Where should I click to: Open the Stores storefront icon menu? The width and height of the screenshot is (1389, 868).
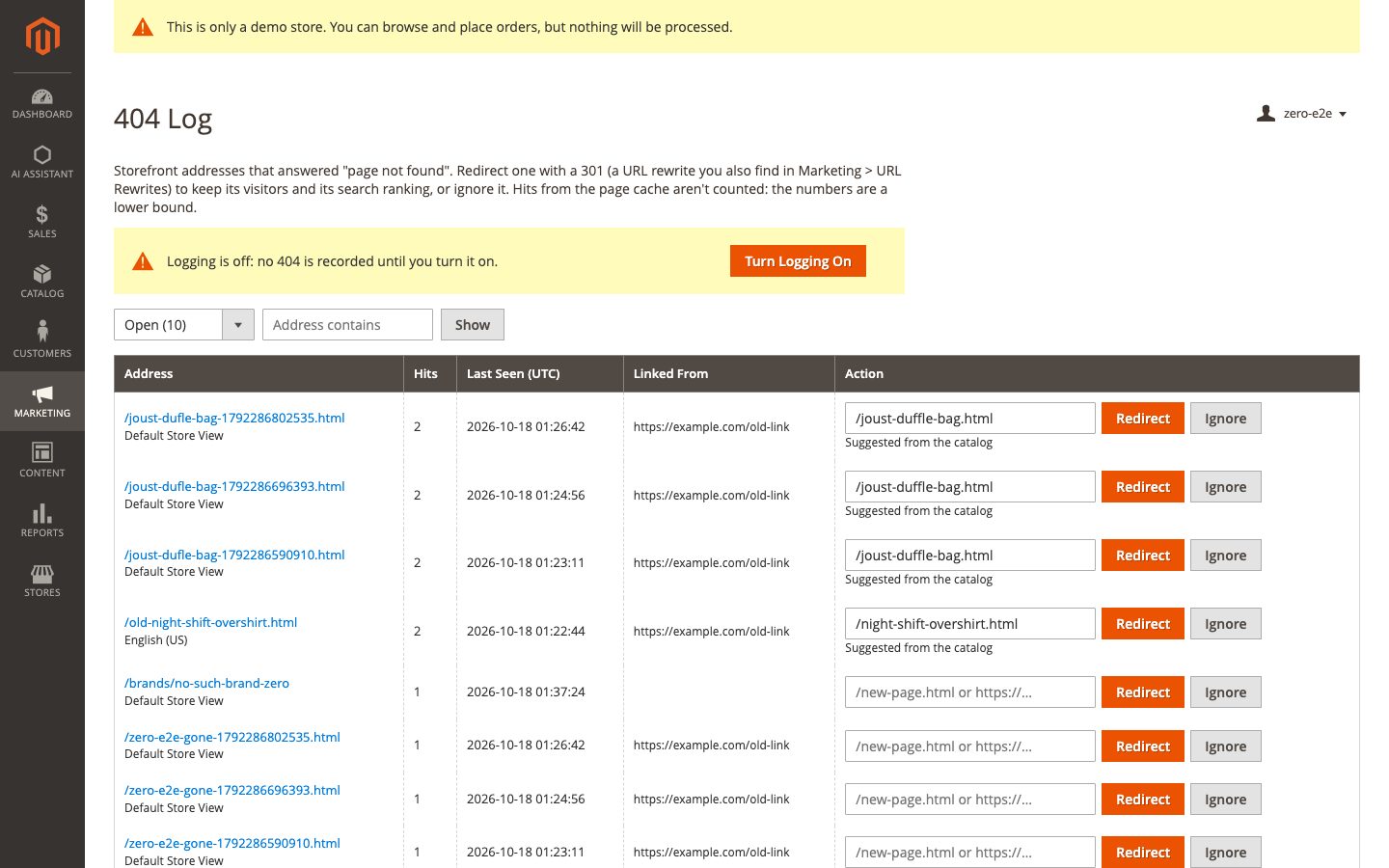pos(42,581)
